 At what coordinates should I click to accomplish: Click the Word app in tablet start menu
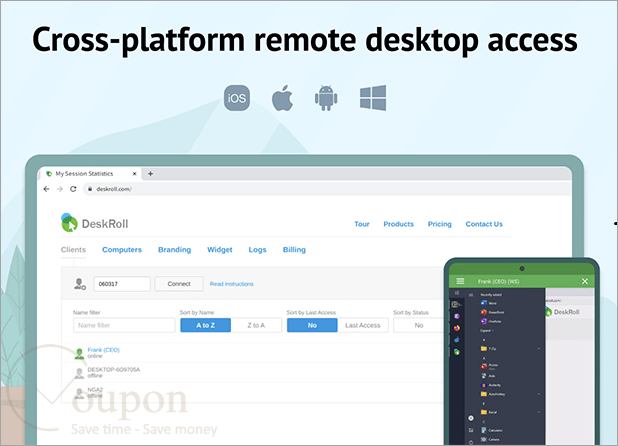488,303
